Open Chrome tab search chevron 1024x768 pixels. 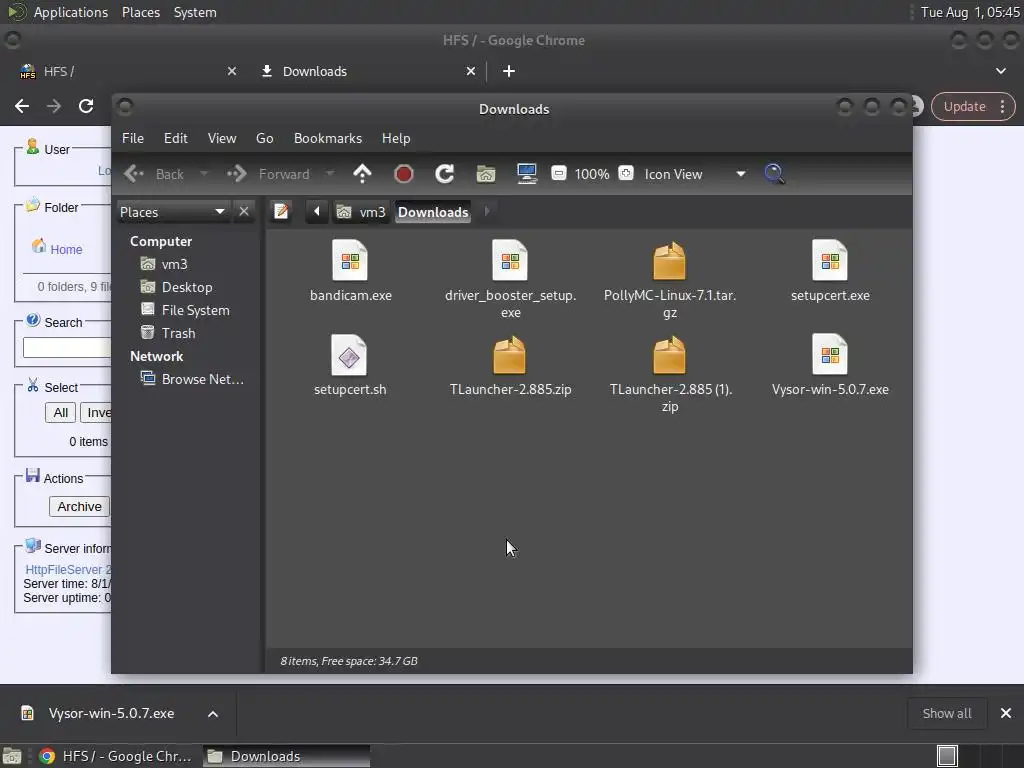1000,71
